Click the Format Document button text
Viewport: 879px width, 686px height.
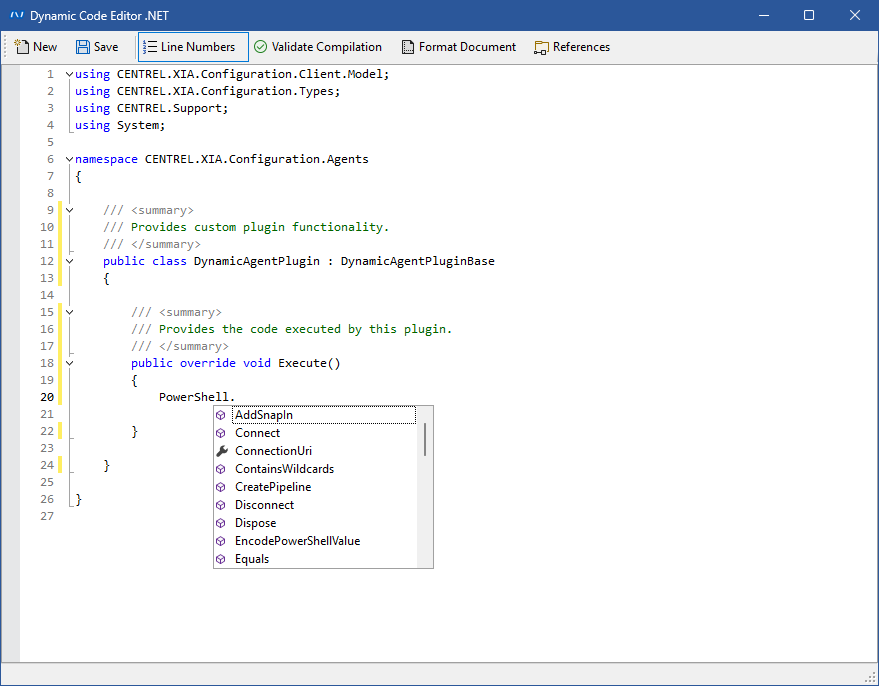click(x=467, y=47)
